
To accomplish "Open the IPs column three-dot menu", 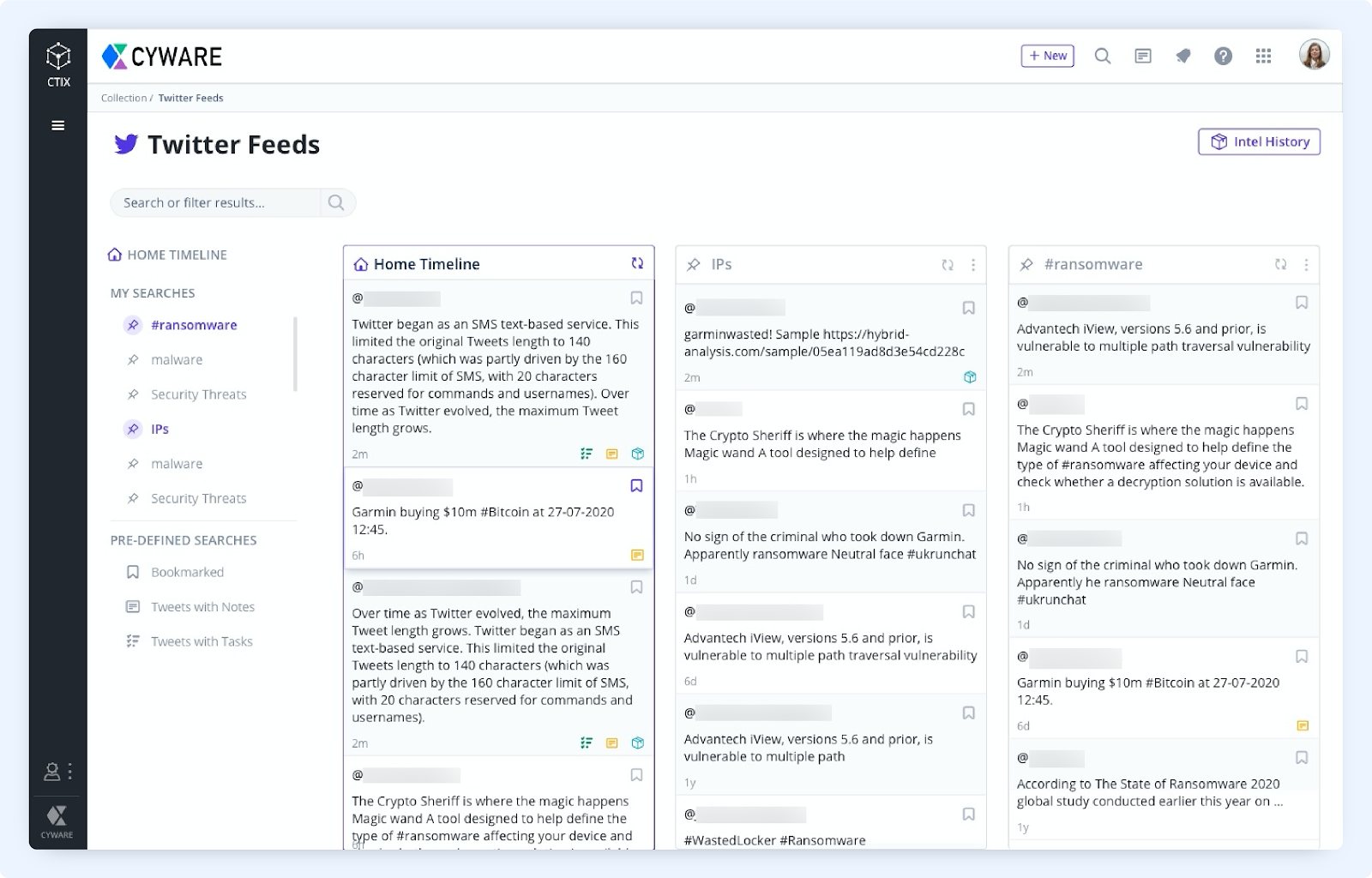I will 973,265.
